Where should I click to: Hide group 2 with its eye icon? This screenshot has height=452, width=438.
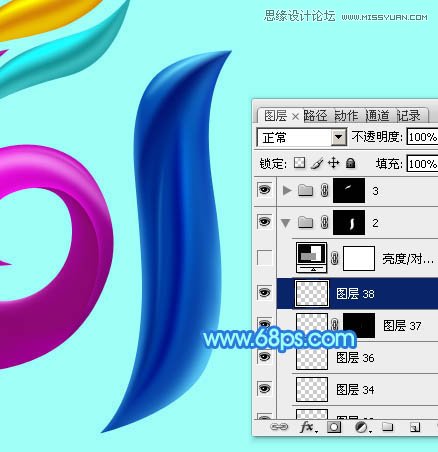coord(265,221)
